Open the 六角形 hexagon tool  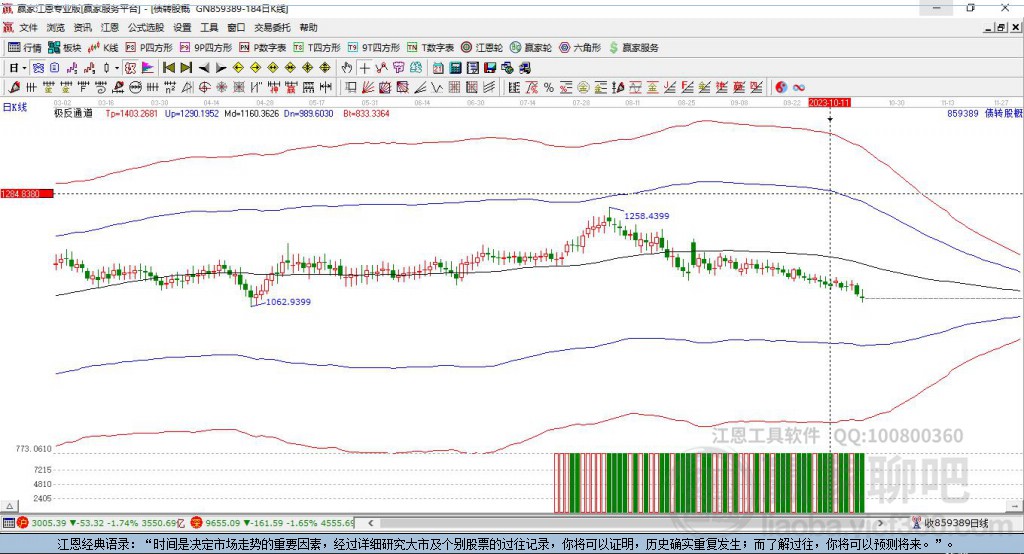point(580,48)
